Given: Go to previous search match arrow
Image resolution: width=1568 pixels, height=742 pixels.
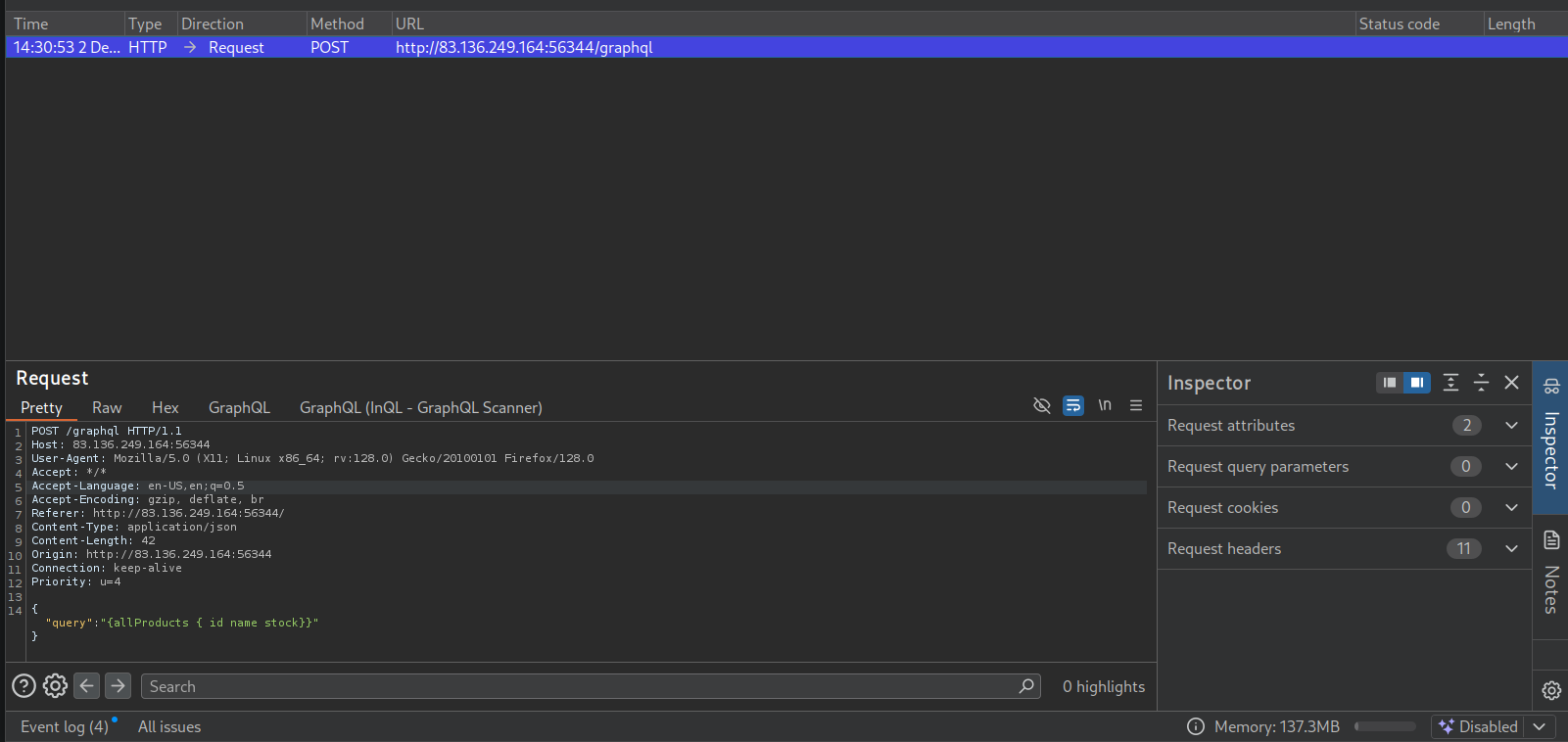Looking at the screenshot, I should pyautogui.click(x=86, y=686).
